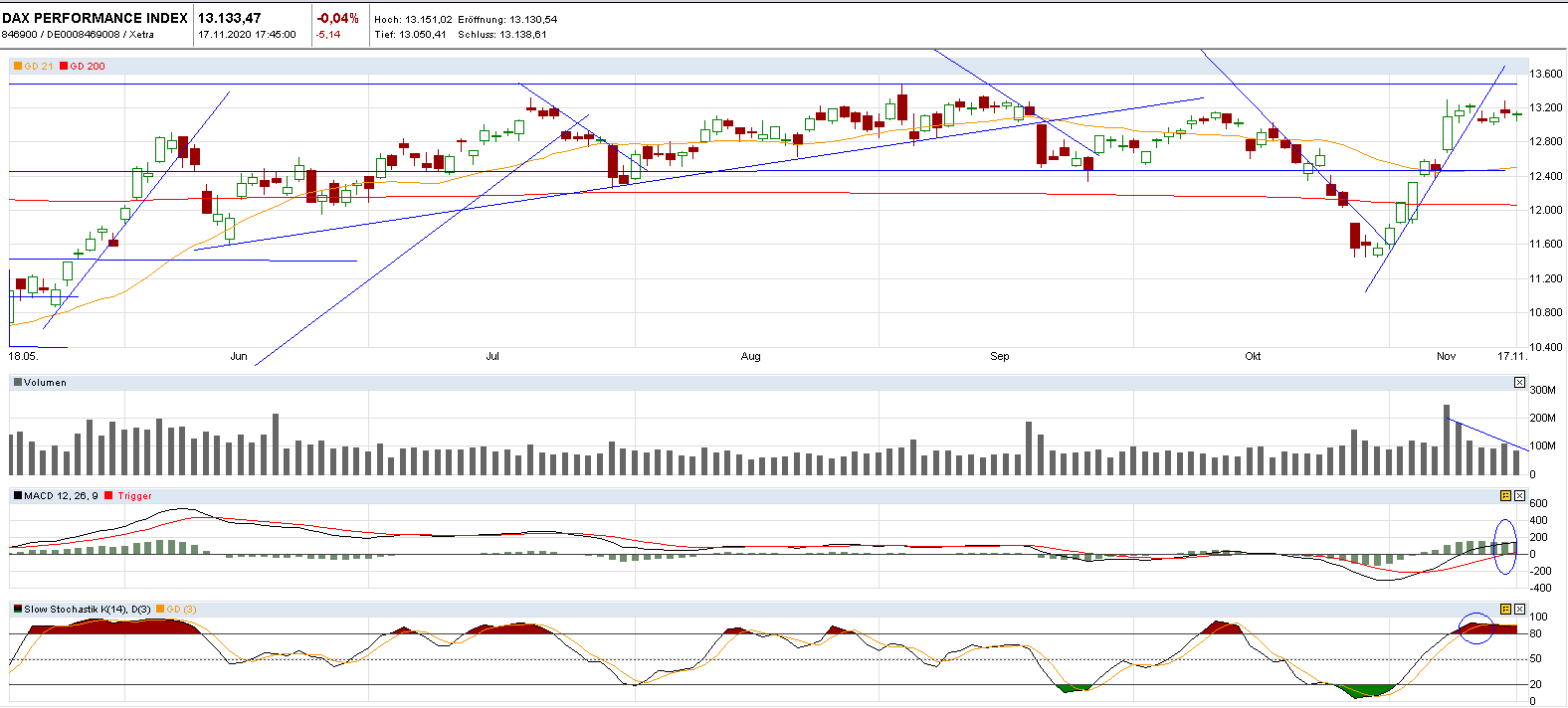Click the Sep label on time axis

pyautogui.click(x=999, y=356)
